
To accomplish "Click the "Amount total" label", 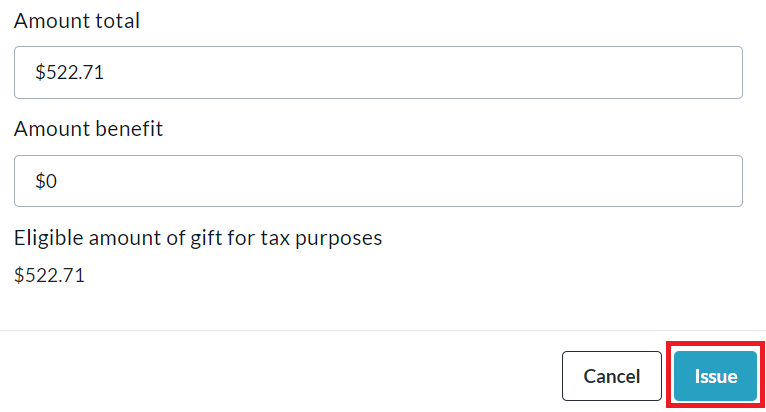I will coord(76,21).
